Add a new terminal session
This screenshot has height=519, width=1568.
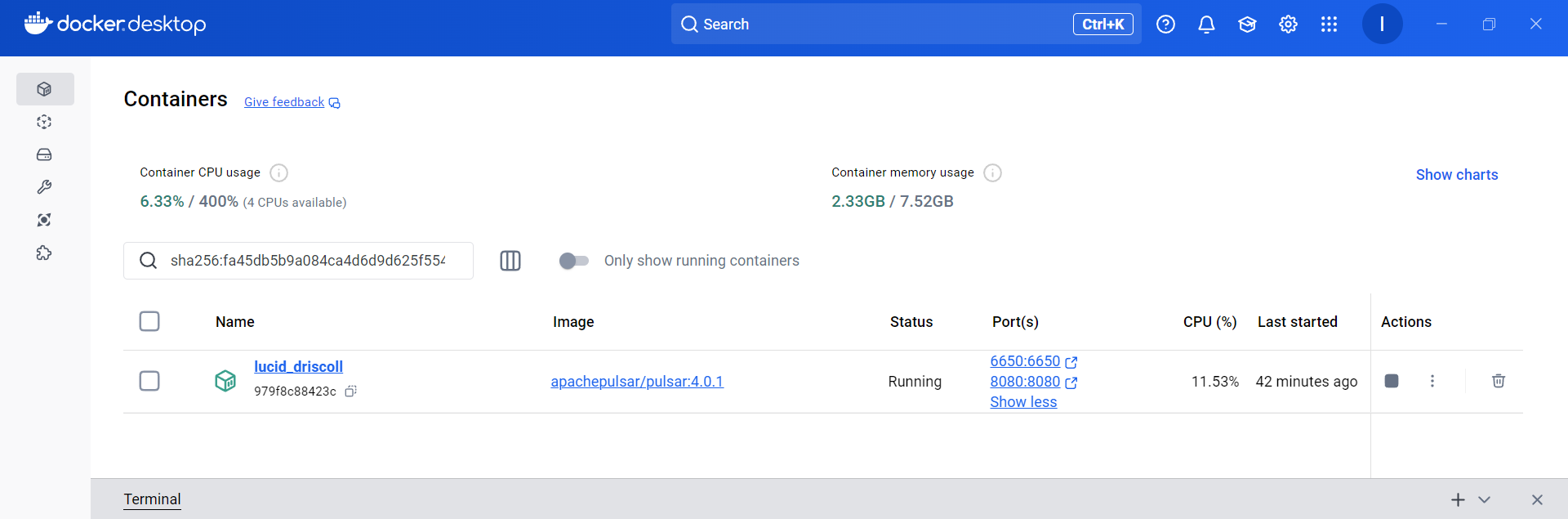click(1458, 499)
